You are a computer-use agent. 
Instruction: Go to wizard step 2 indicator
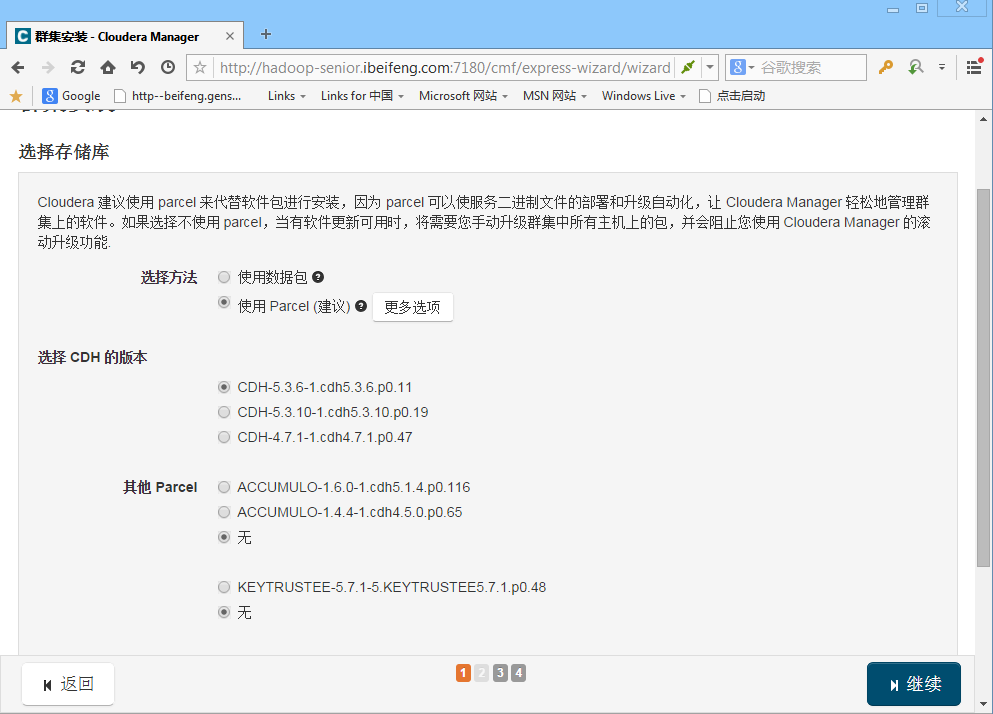coord(481,673)
